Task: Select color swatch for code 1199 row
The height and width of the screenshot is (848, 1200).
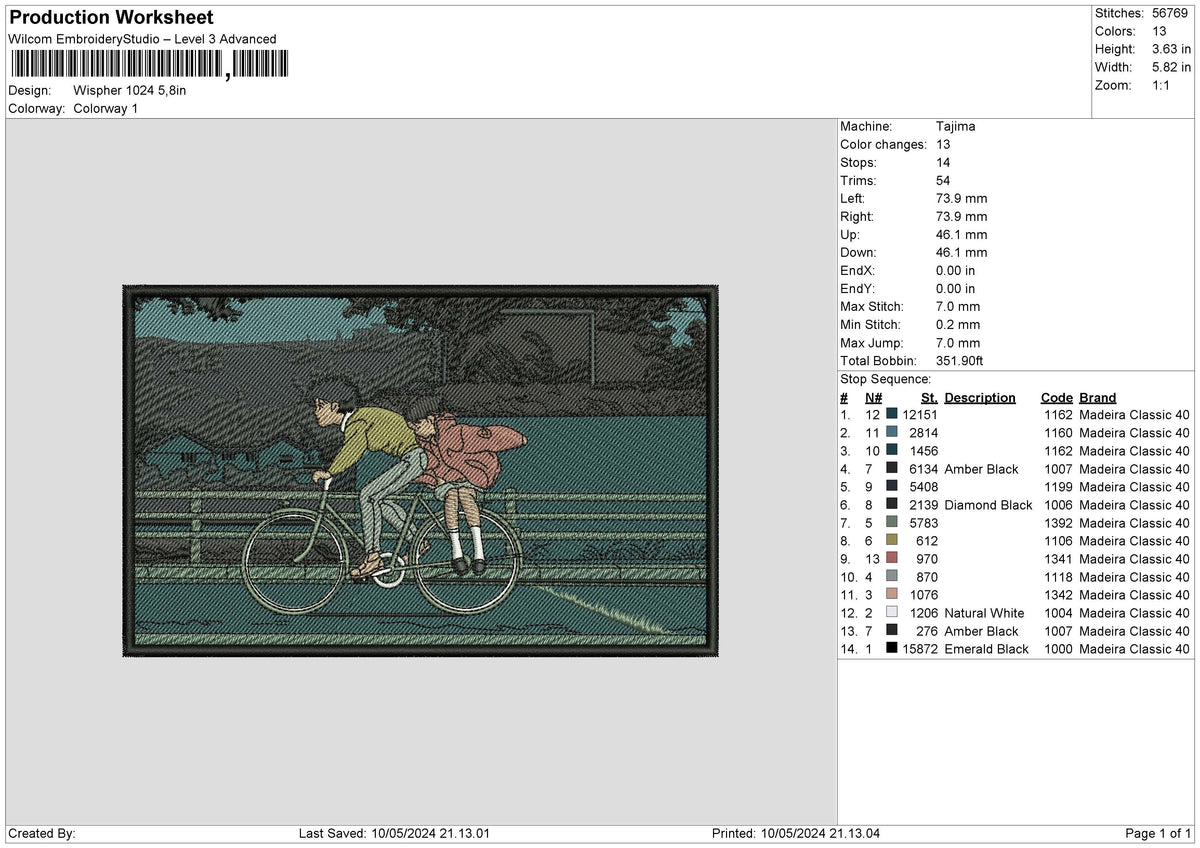Action: pos(891,486)
